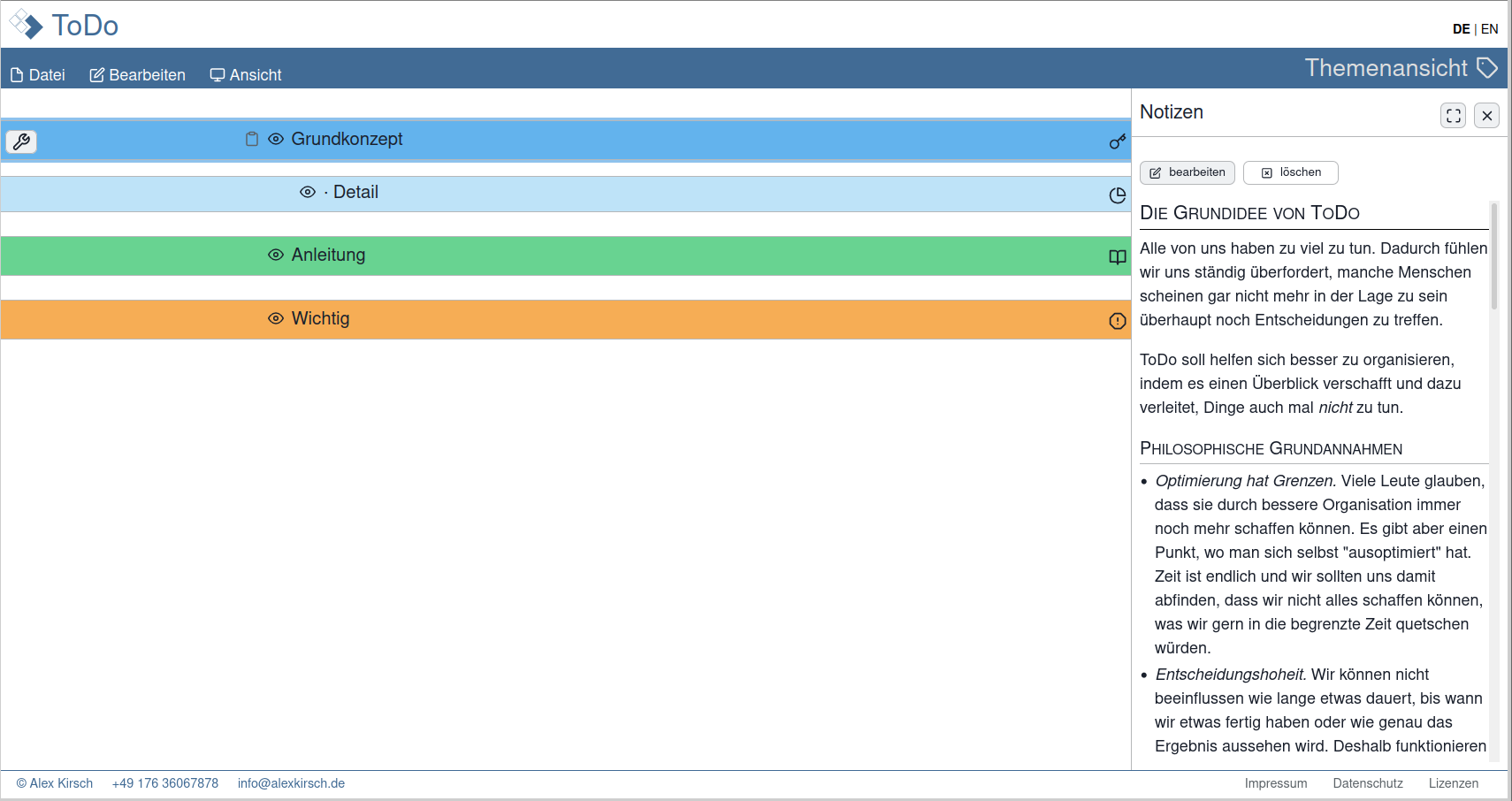Open the Impressum page
The width and height of the screenshot is (1512, 801).
tap(1276, 783)
